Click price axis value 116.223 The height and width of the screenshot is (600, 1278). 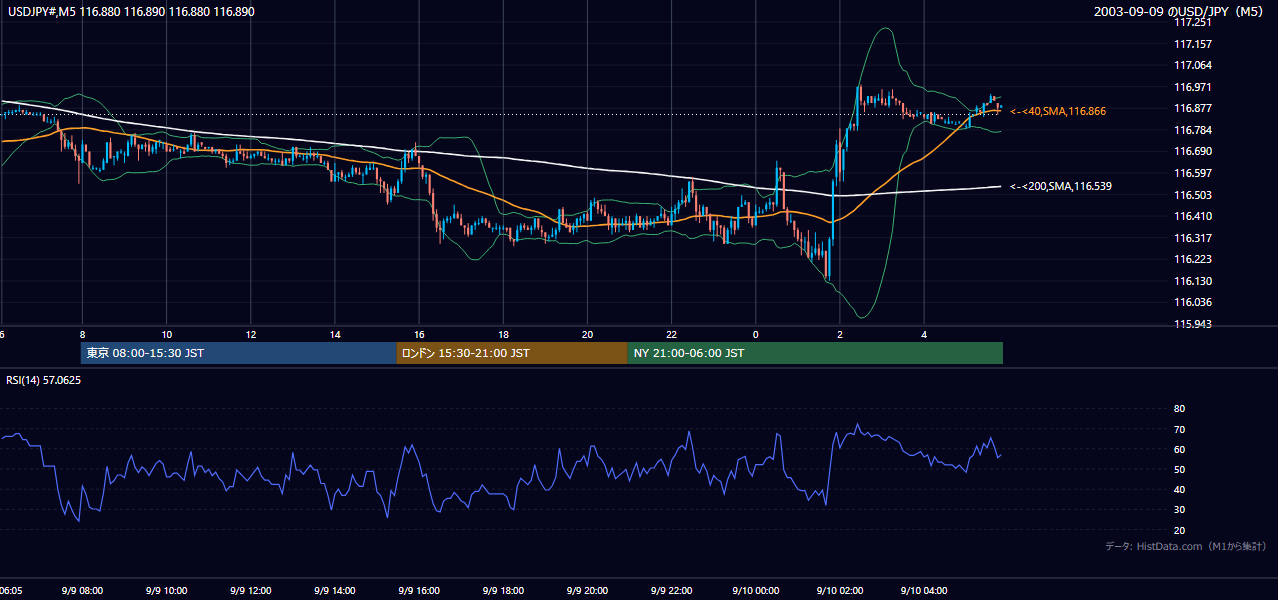[1192, 259]
